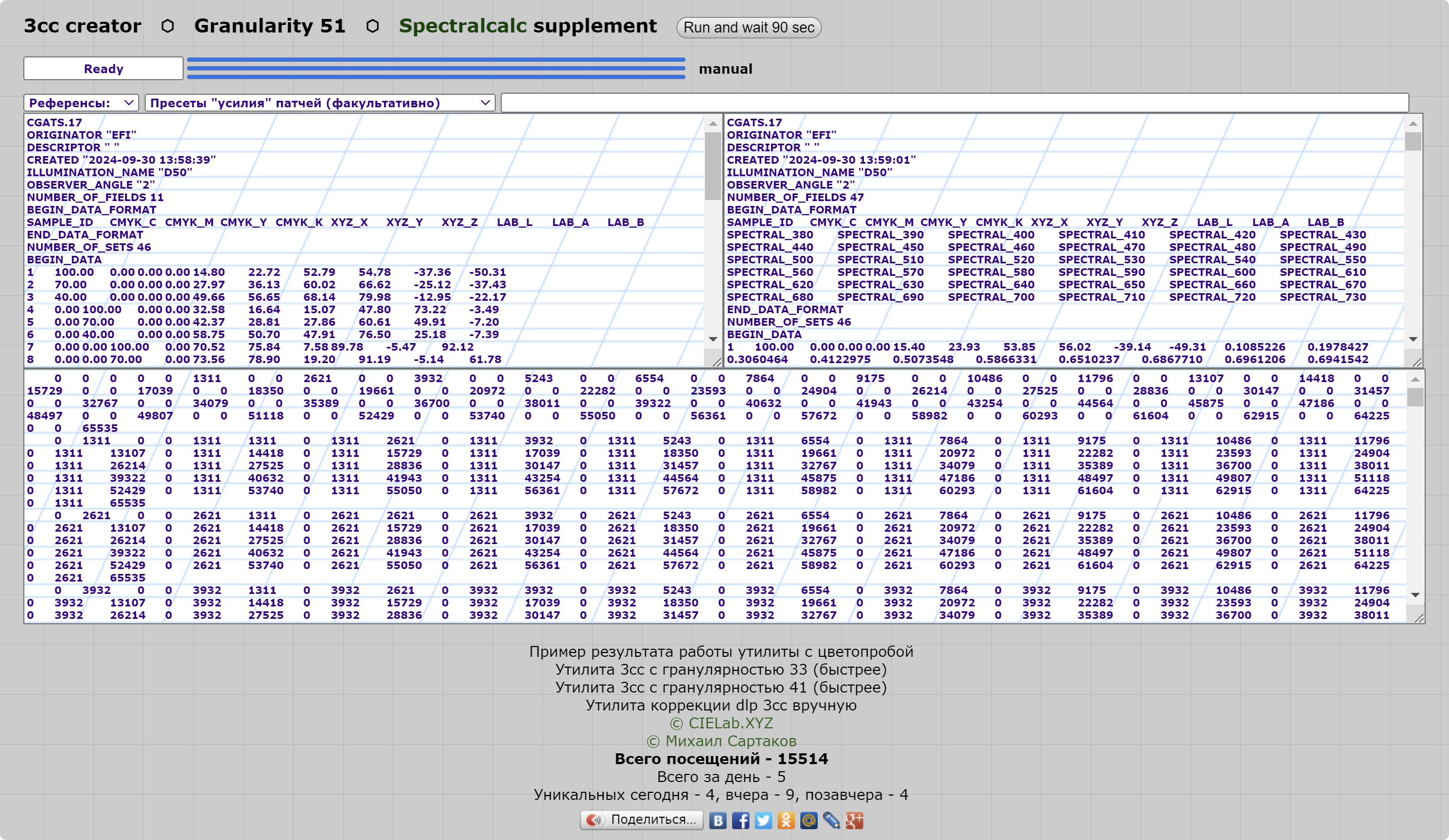
Task: Share on Facebook icon
Action: 741,820
